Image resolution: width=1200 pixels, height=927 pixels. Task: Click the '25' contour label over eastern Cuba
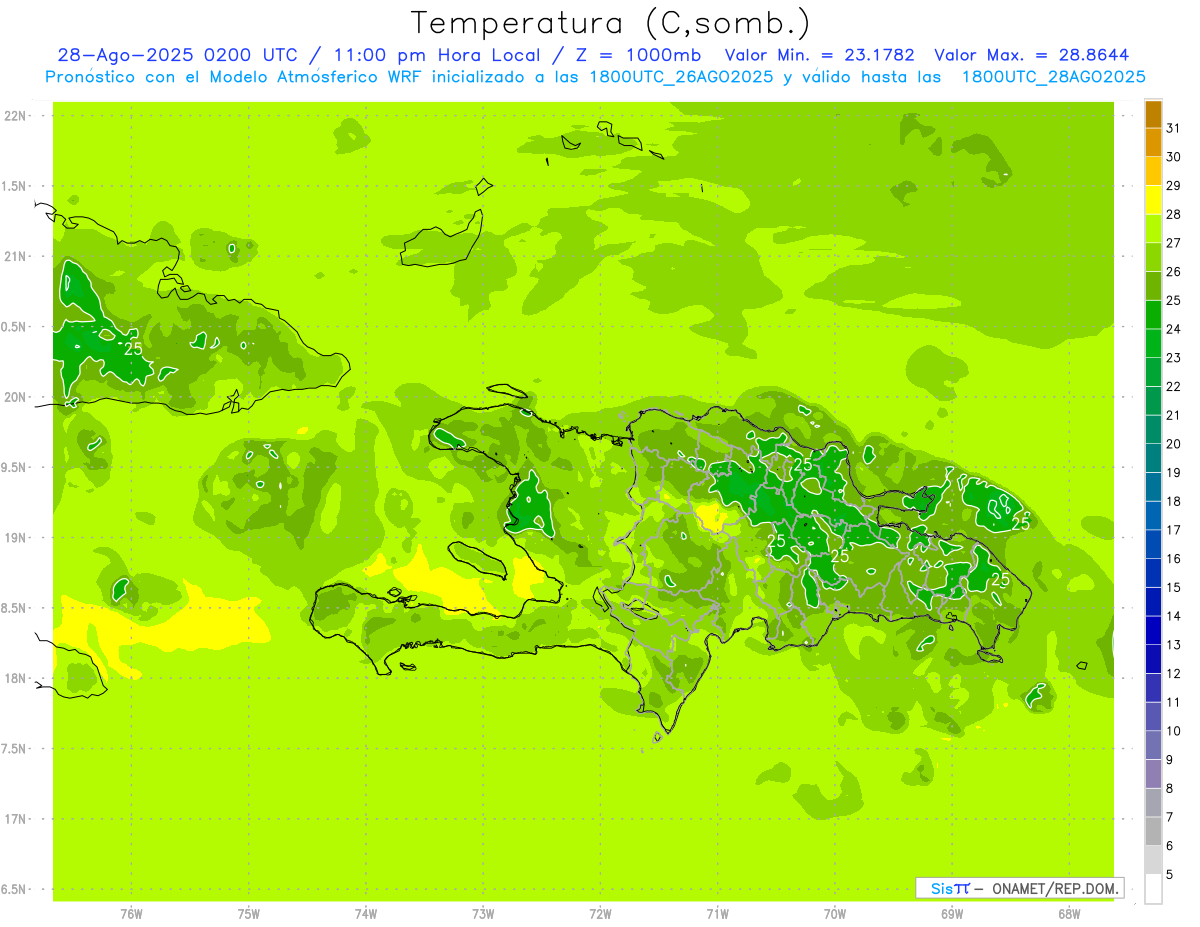(x=134, y=349)
